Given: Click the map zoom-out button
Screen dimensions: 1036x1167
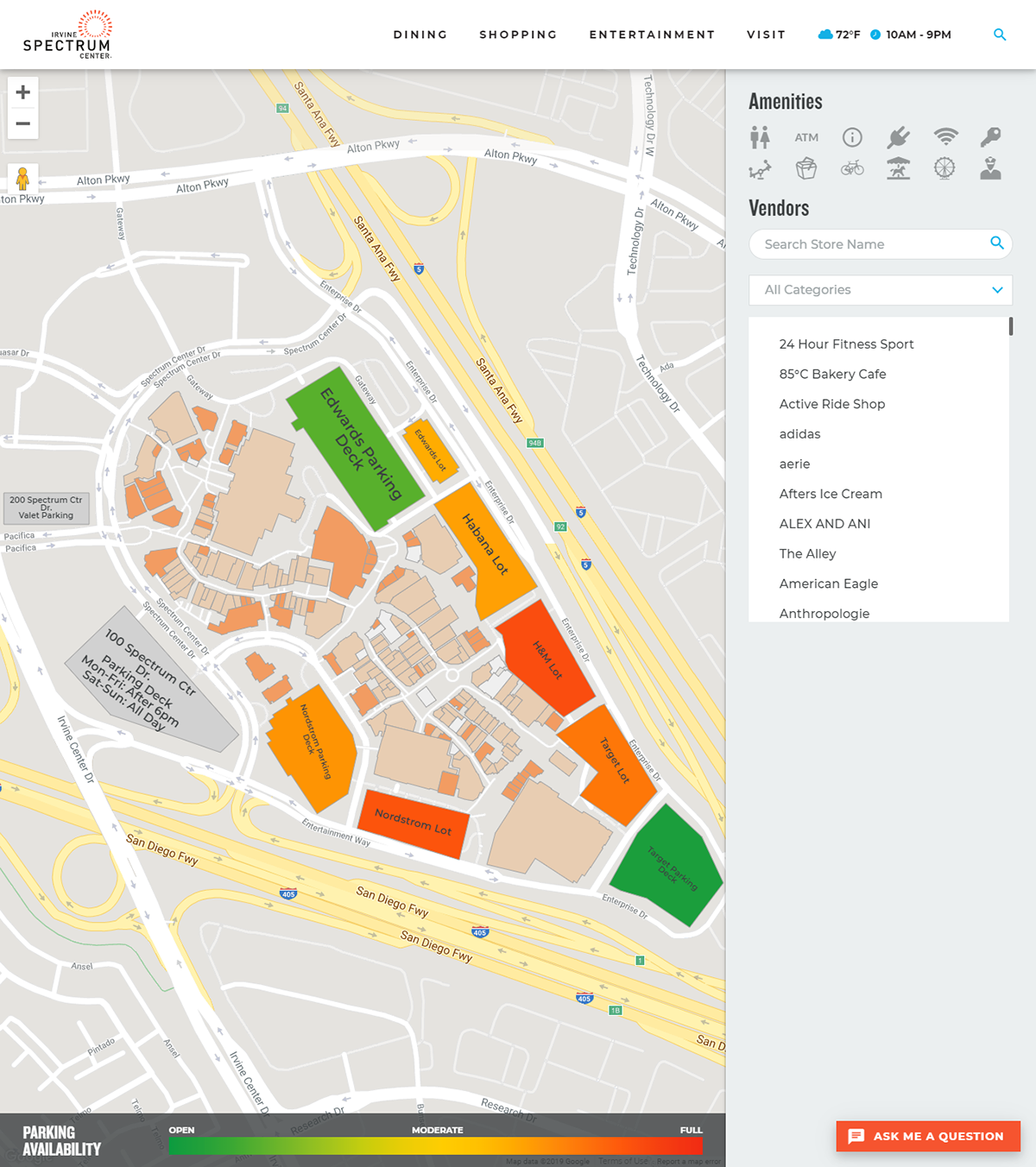Looking at the screenshot, I should coord(22,123).
